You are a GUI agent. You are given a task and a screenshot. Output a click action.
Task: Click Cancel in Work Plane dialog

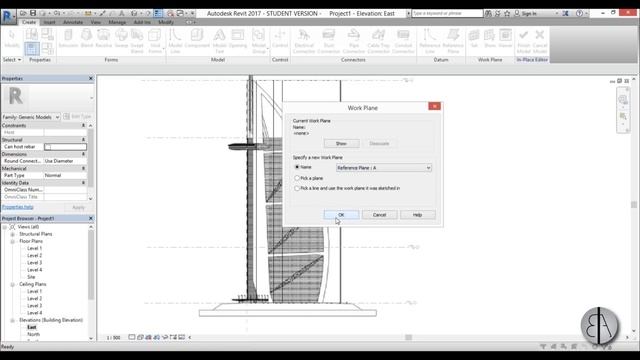[x=379, y=215]
